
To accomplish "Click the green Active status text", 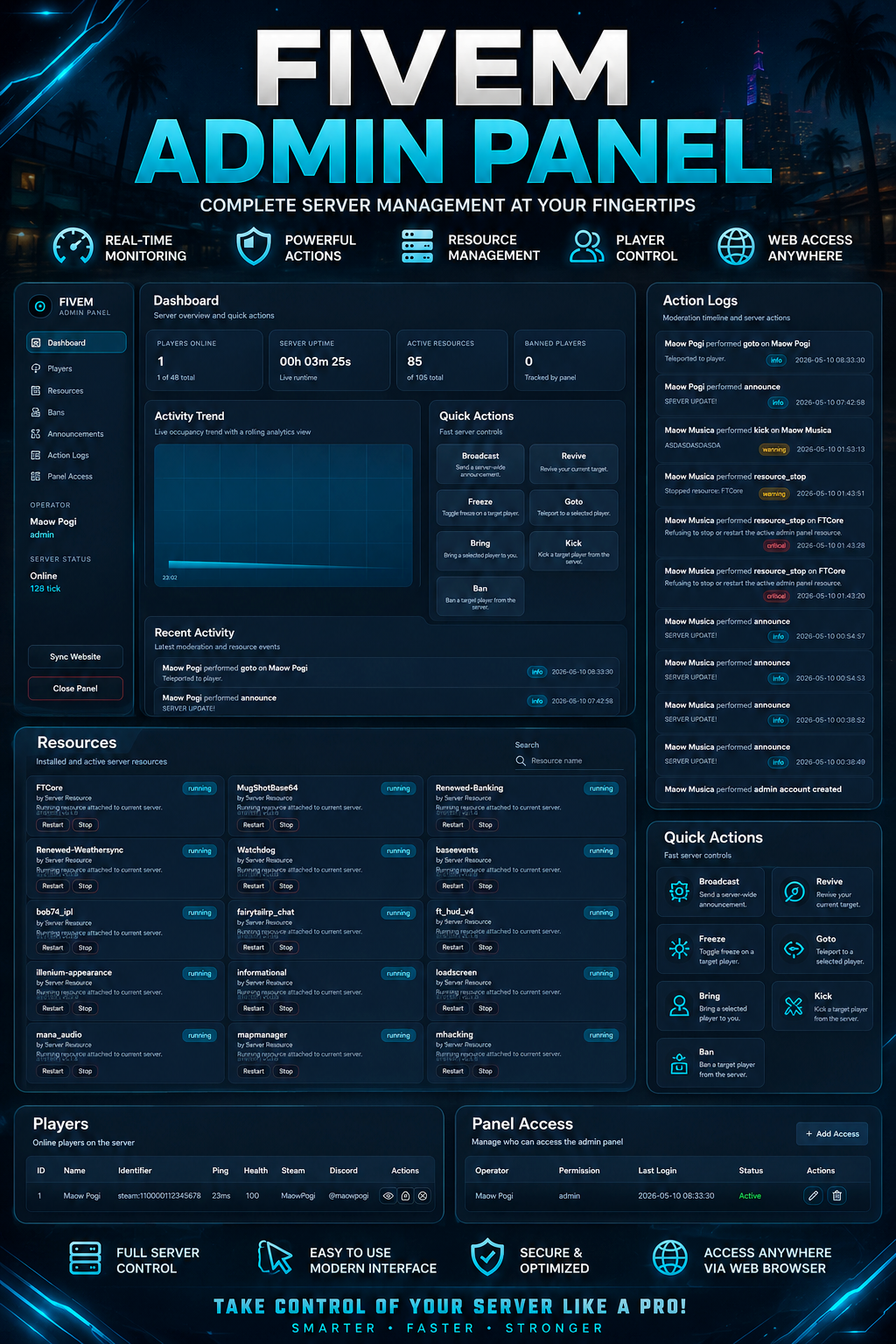I will click(750, 1195).
